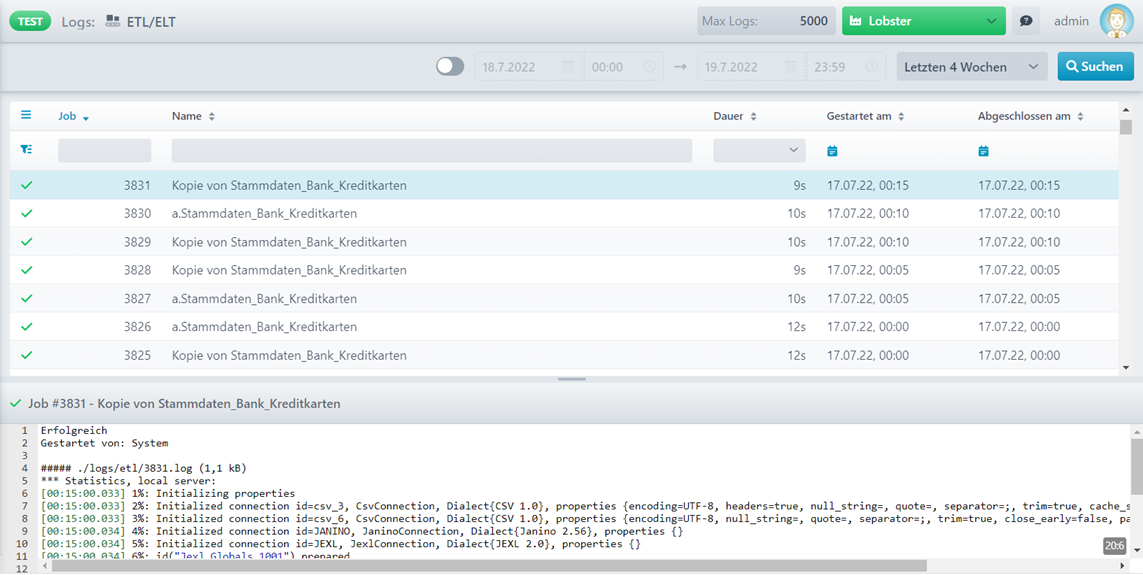Click the splitter handle between table and log
1143x575 pixels.
572,379
